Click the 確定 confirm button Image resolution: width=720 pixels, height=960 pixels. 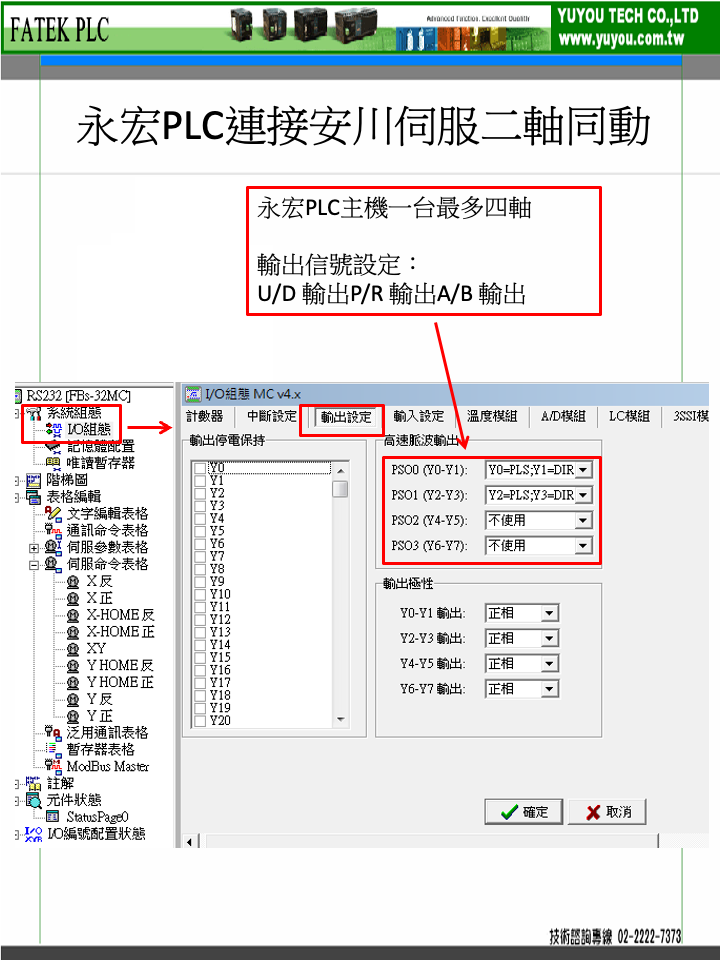tap(525, 812)
